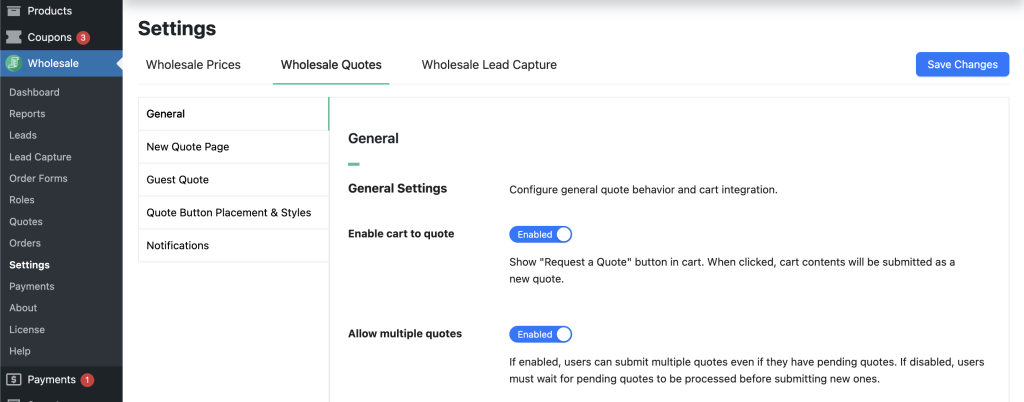Turn off Allow multiple quotes toggle
The image size is (1024, 402).
coord(540,334)
